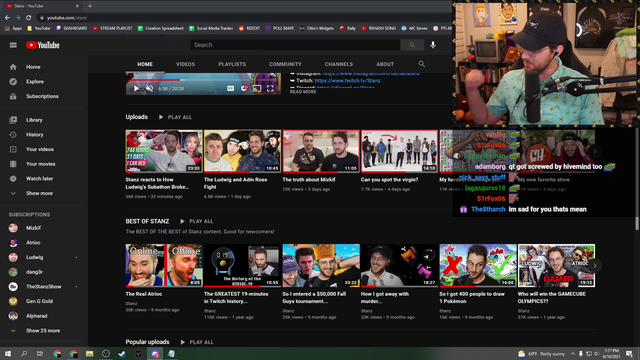Open the Uploads section heading
This screenshot has width=640, height=360.
(137, 117)
